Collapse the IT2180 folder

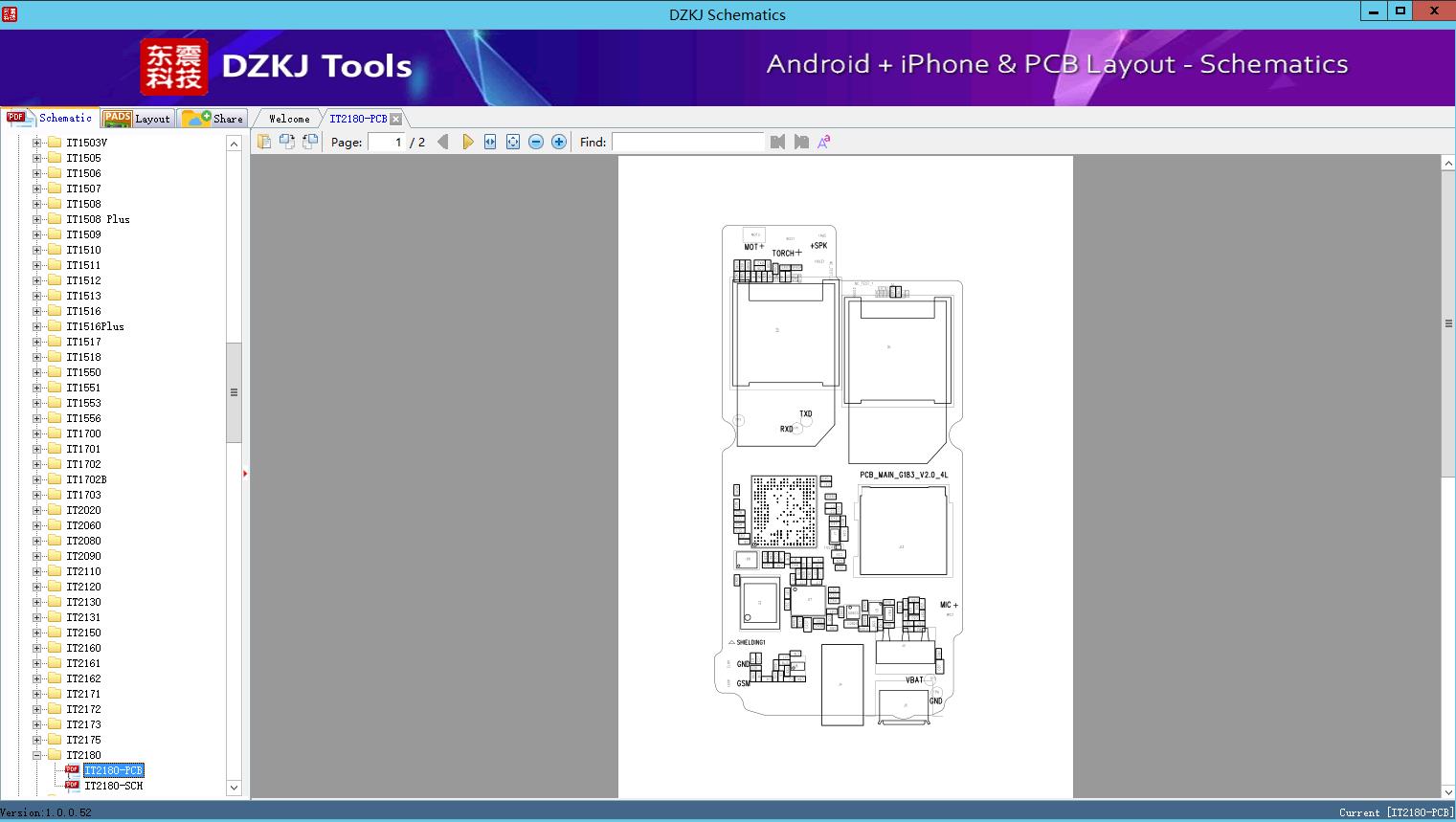(x=37, y=755)
